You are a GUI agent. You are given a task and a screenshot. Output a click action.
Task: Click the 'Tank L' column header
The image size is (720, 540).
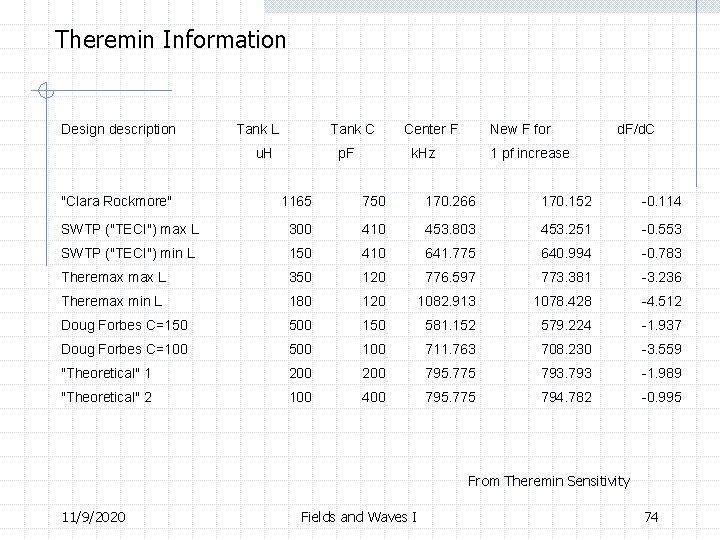point(258,129)
